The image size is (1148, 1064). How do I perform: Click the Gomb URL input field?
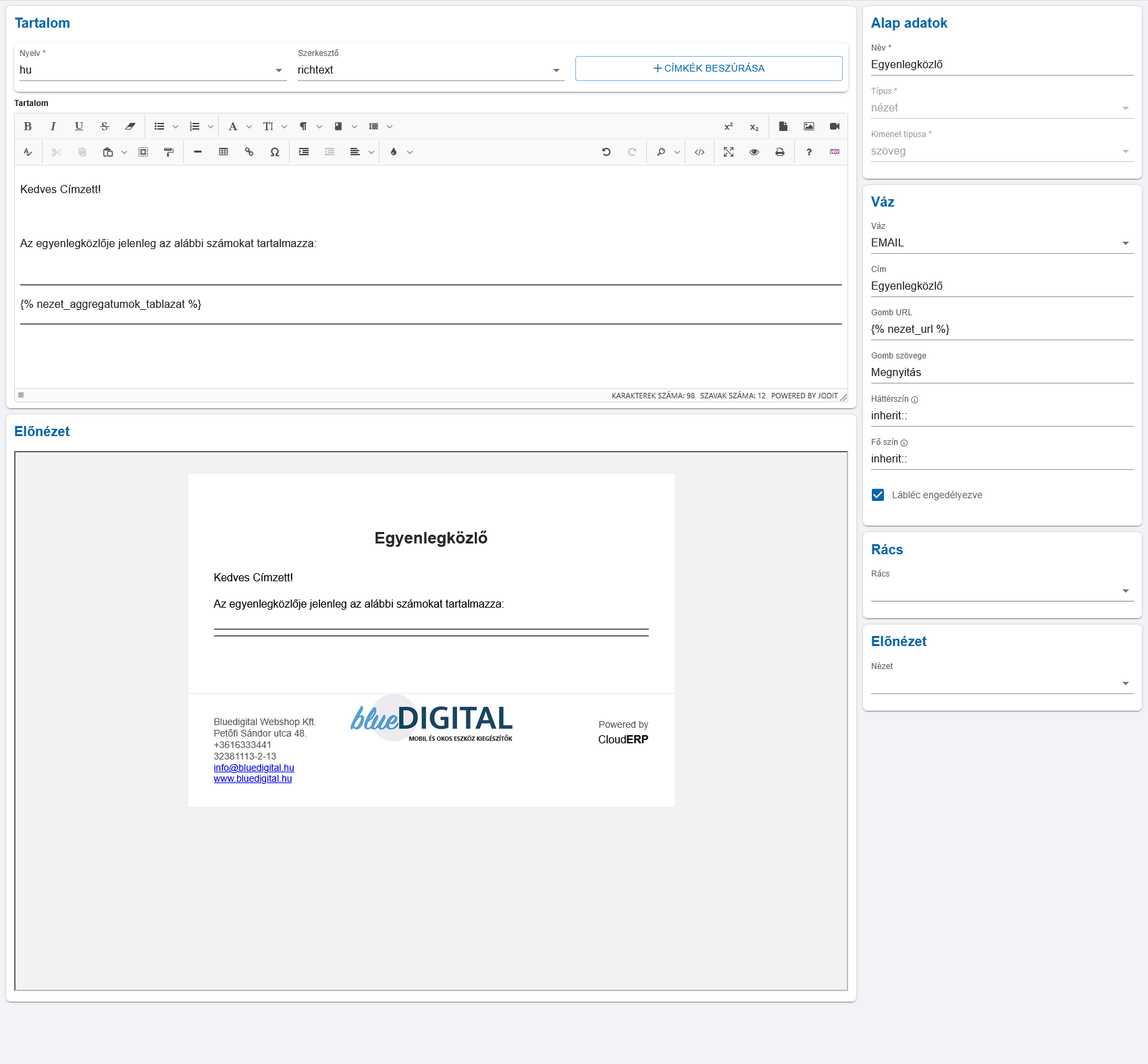[1002, 329]
